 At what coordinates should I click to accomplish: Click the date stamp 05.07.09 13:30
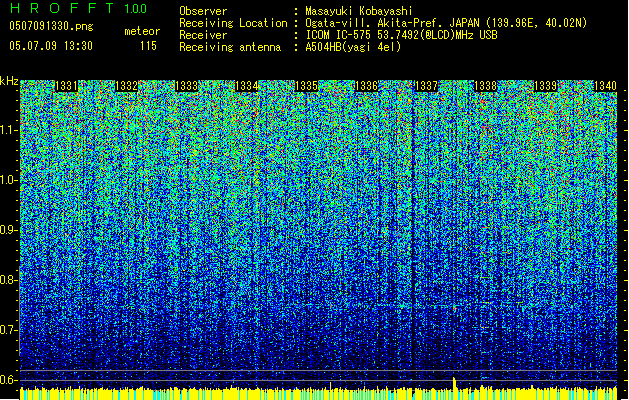[51, 46]
